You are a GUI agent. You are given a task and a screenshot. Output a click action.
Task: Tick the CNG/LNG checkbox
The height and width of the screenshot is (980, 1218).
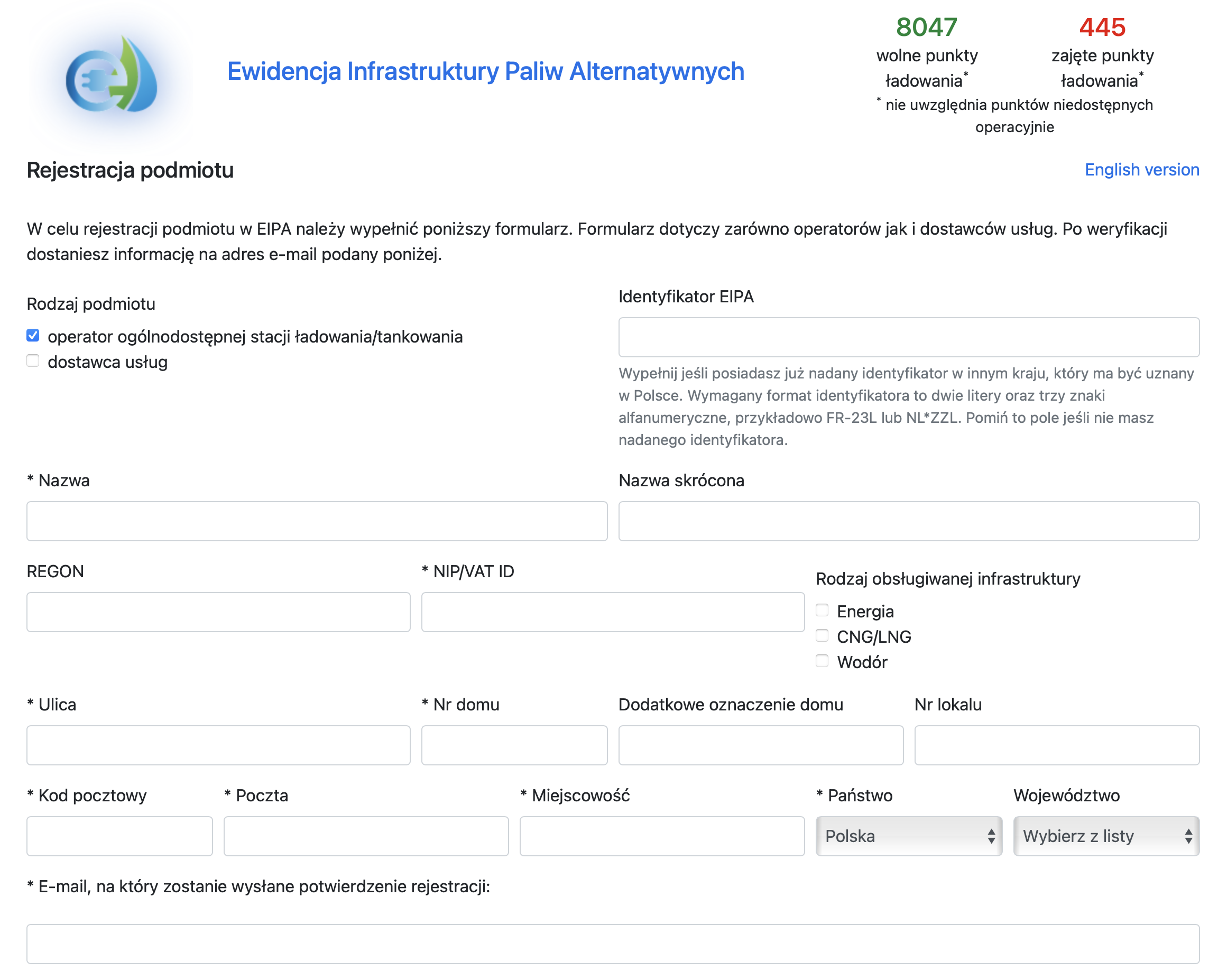point(822,636)
